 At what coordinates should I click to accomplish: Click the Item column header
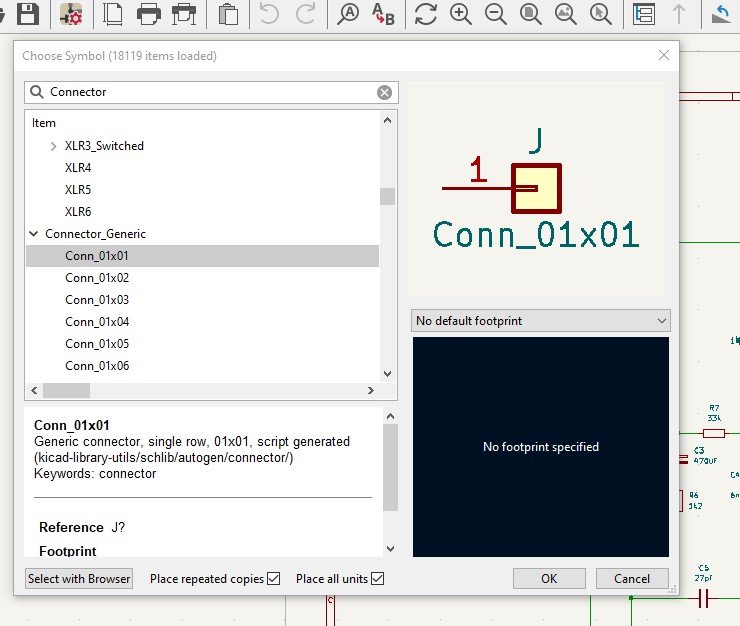44,123
